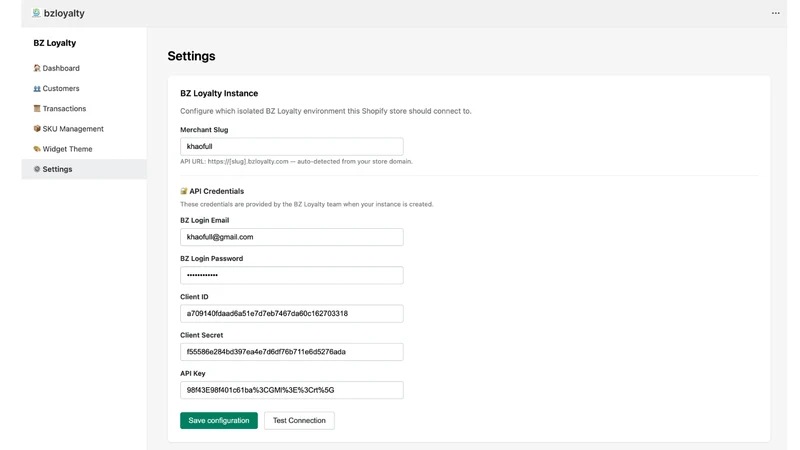Click into the Client Secret field
Image resolution: width=800 pixels, height=450 pixels.
point(292,352)
